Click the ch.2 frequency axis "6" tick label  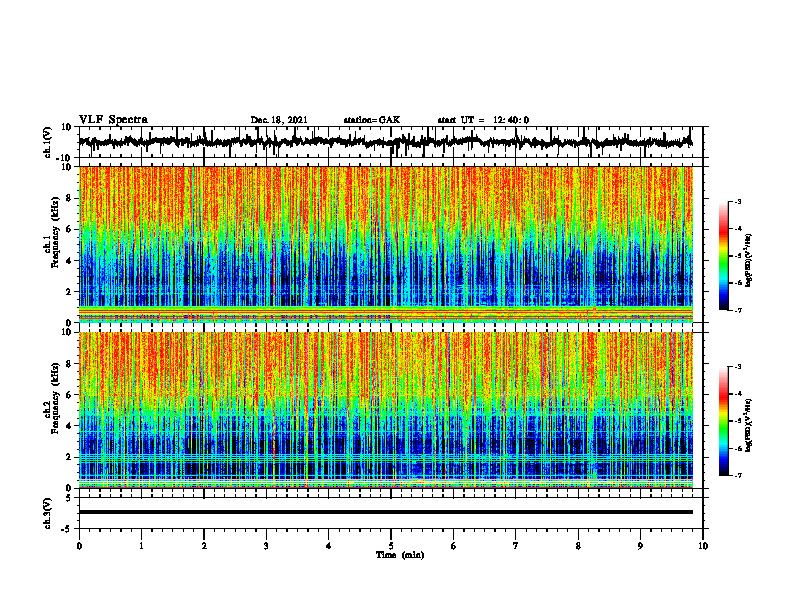(x=69, y=395)
